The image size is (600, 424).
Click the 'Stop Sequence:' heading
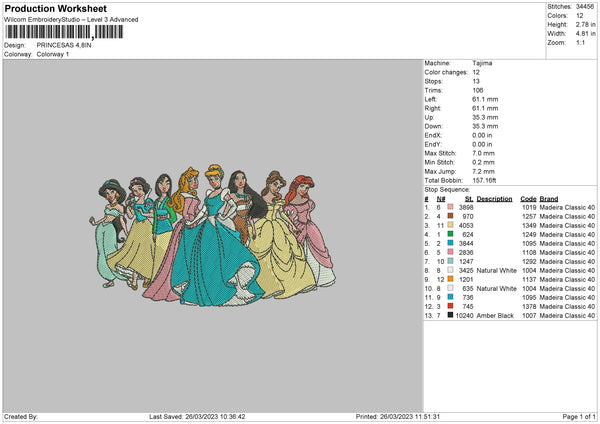(x=447, y=190)
